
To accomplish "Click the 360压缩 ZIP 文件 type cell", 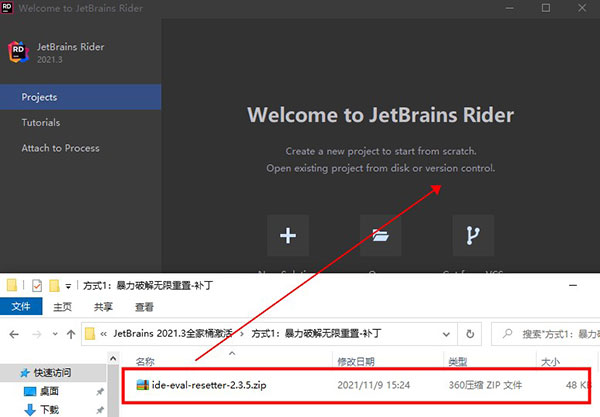I will coord(485,385).
